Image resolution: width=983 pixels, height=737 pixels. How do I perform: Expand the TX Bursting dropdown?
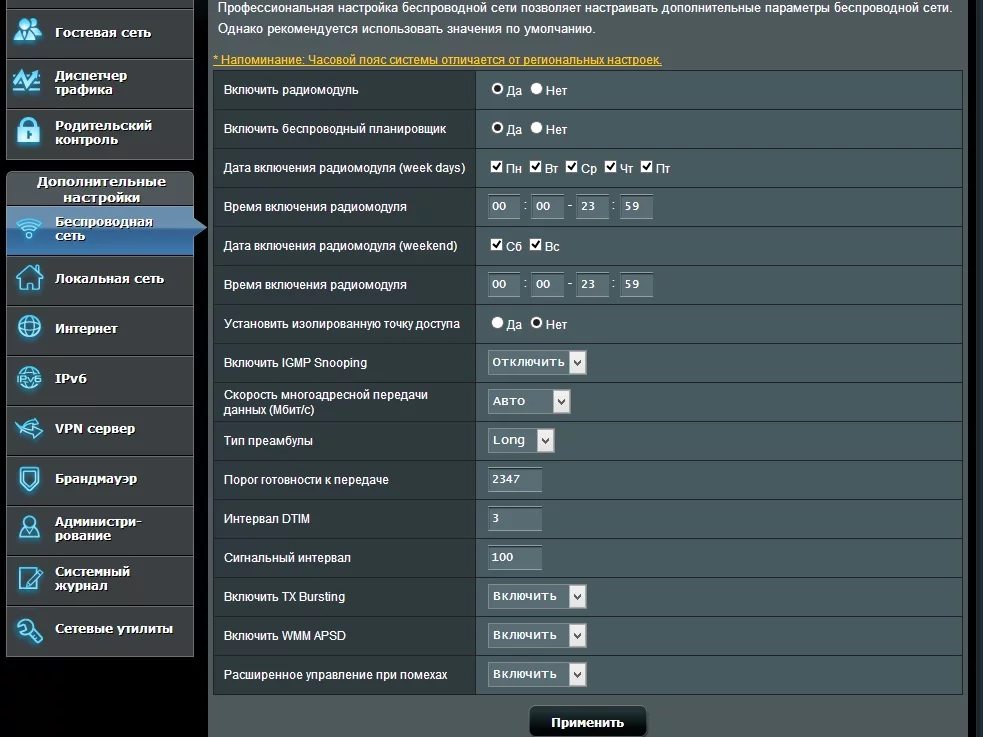[x=537, y=596]
